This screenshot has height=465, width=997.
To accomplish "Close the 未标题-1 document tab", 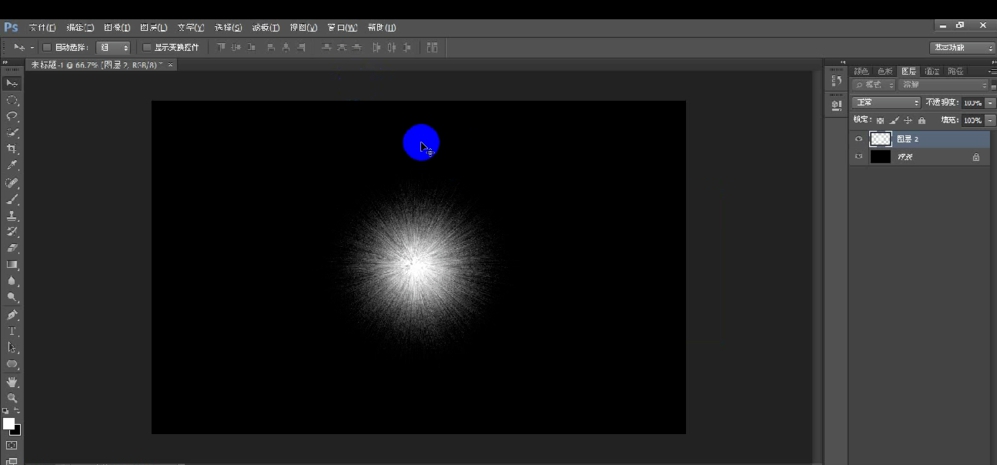I will click(x=170, y=65).
